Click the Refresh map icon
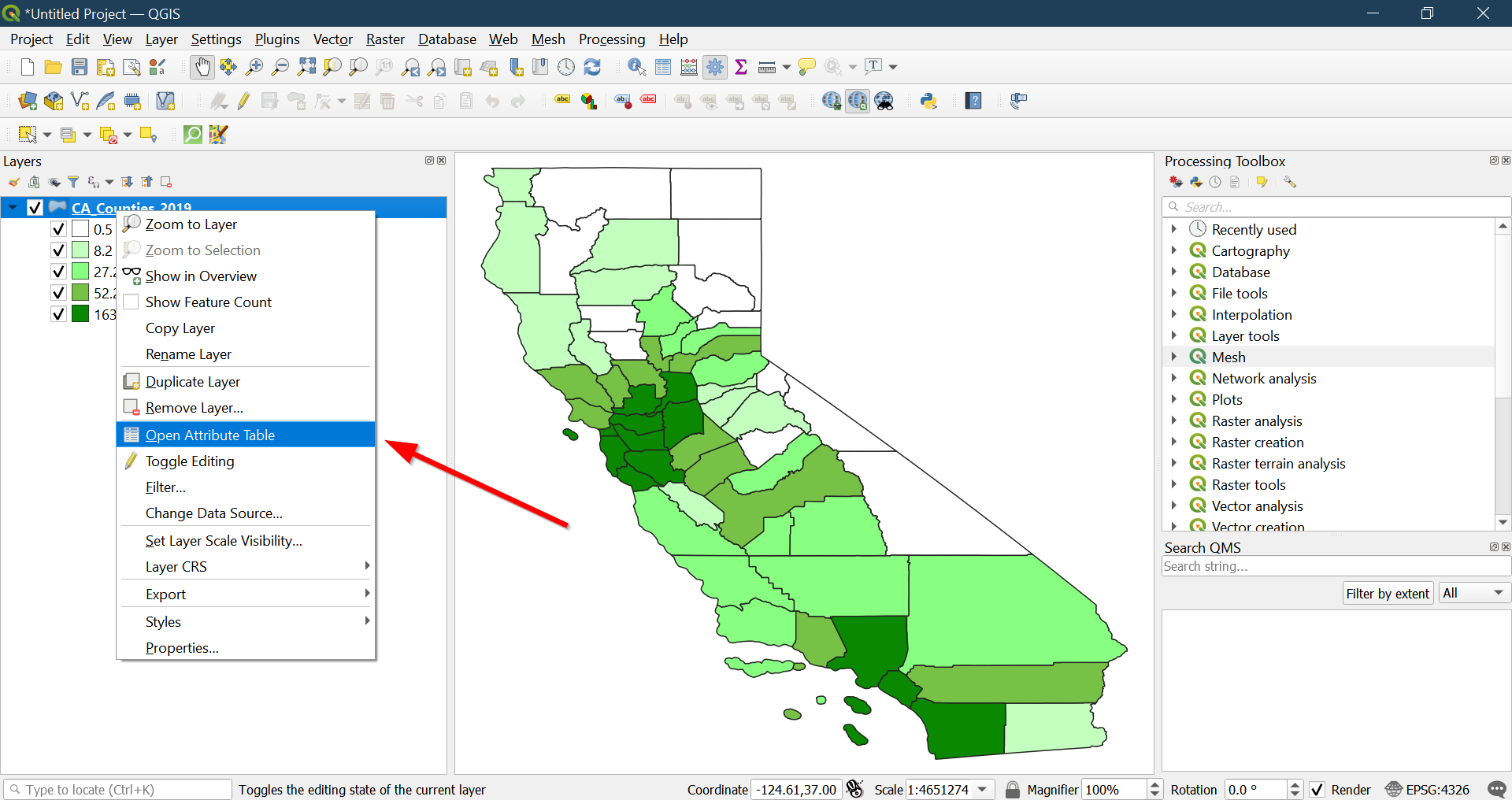This screenshot has height=800, width=1512. tap(592, 68)
